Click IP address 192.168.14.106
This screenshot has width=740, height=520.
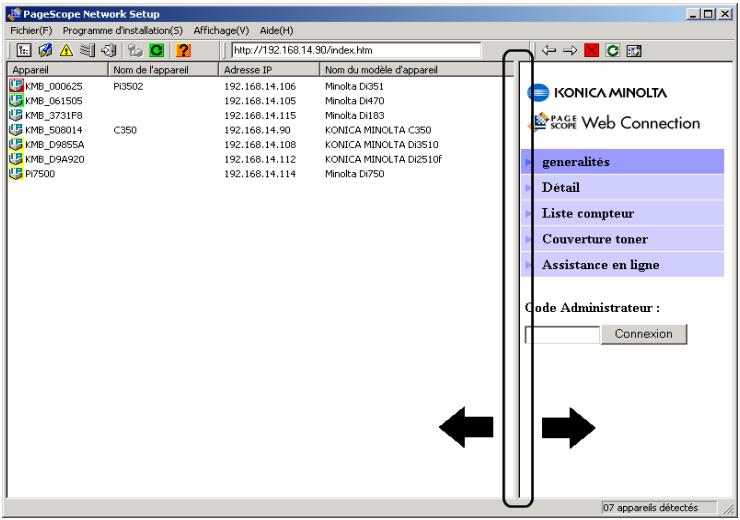[260, 86]
